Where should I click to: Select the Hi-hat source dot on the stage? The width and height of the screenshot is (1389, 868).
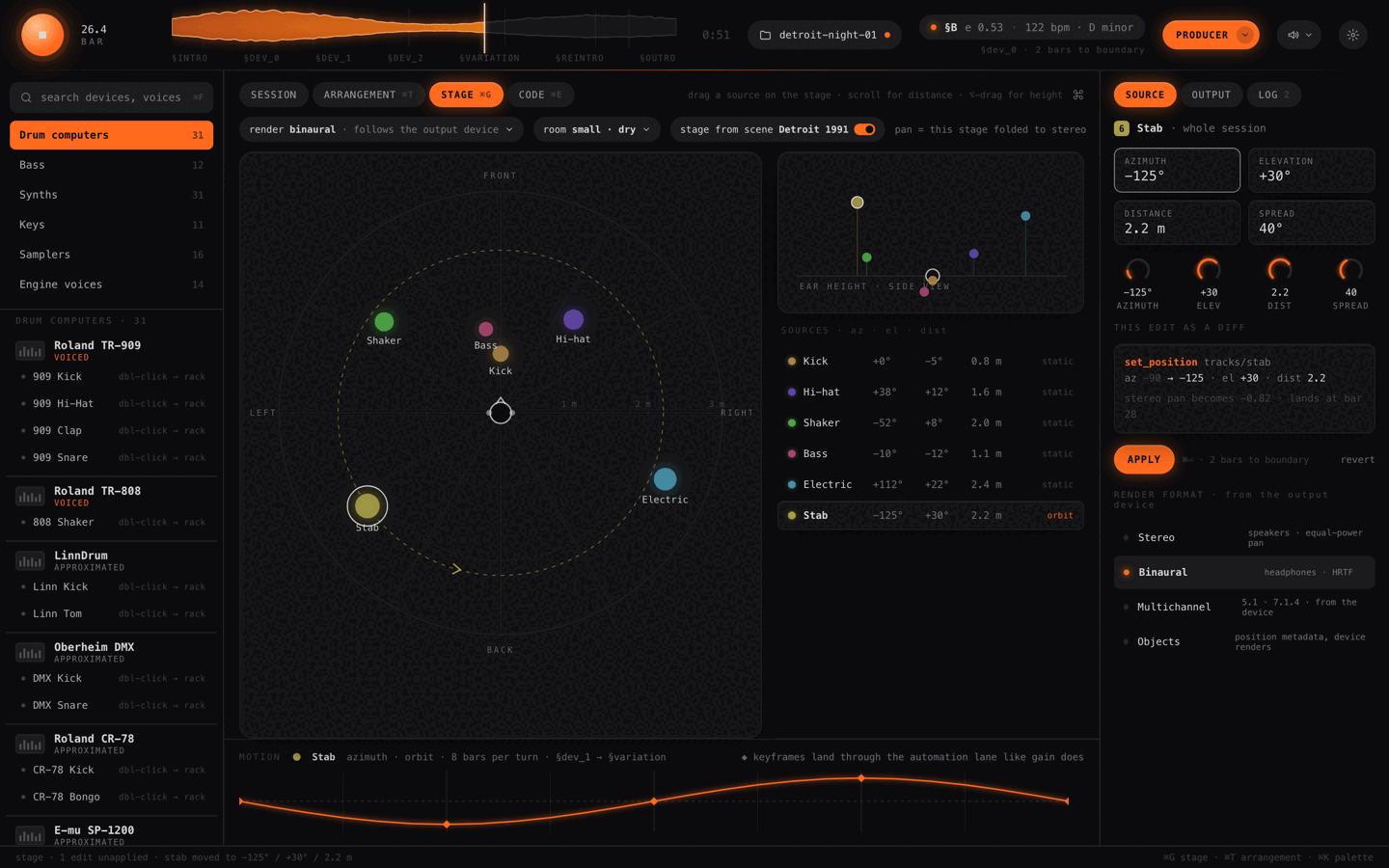(573, 319)
